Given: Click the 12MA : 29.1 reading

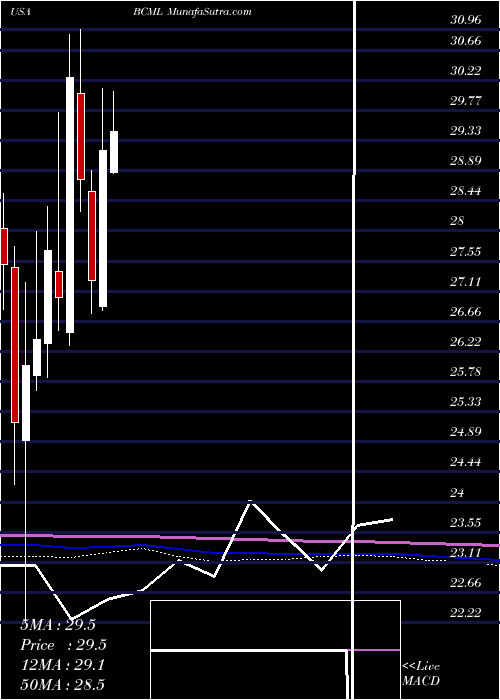Looking at the screenshot, I should click(x=62, y=665).
